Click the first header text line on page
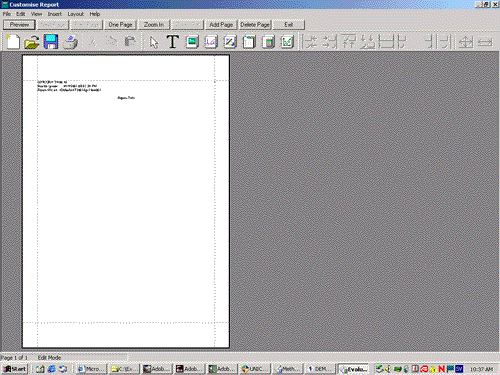This screenshot has width=500, height=375. pos(52,82)
